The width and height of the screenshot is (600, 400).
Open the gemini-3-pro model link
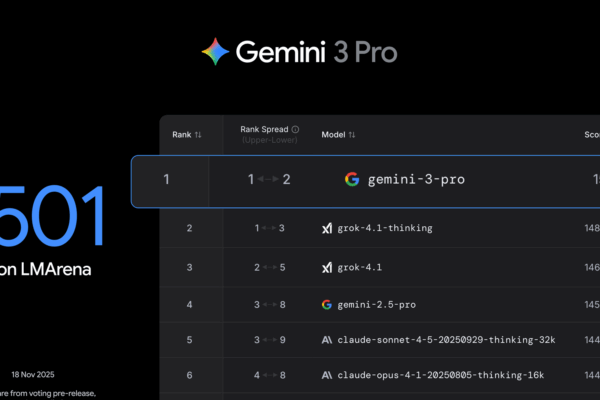417,180
